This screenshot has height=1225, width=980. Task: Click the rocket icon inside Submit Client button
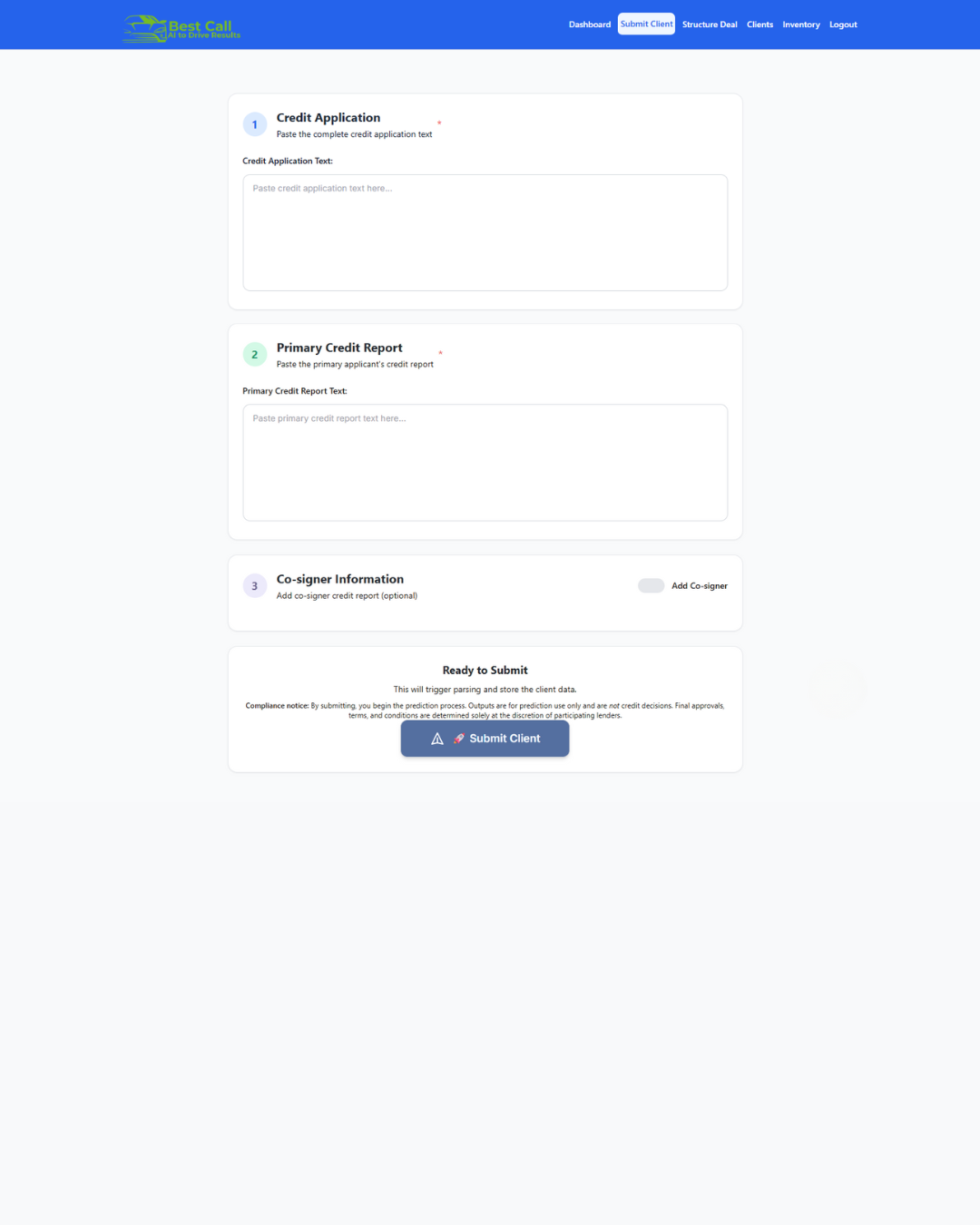point(460,739)
